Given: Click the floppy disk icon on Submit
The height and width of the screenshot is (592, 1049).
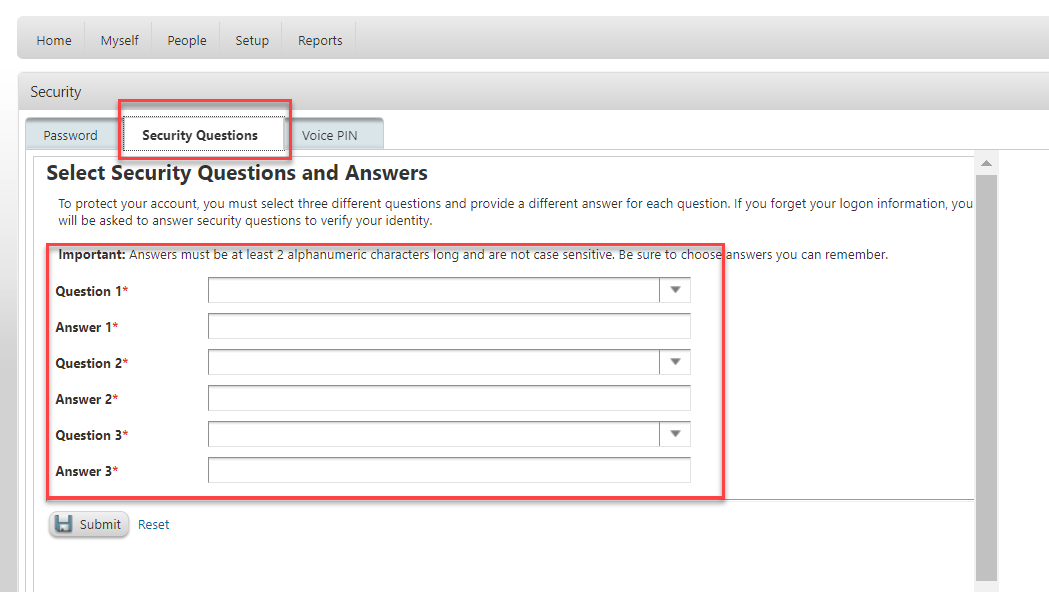Looking at the screenshot, I should [x=64, y=524].
